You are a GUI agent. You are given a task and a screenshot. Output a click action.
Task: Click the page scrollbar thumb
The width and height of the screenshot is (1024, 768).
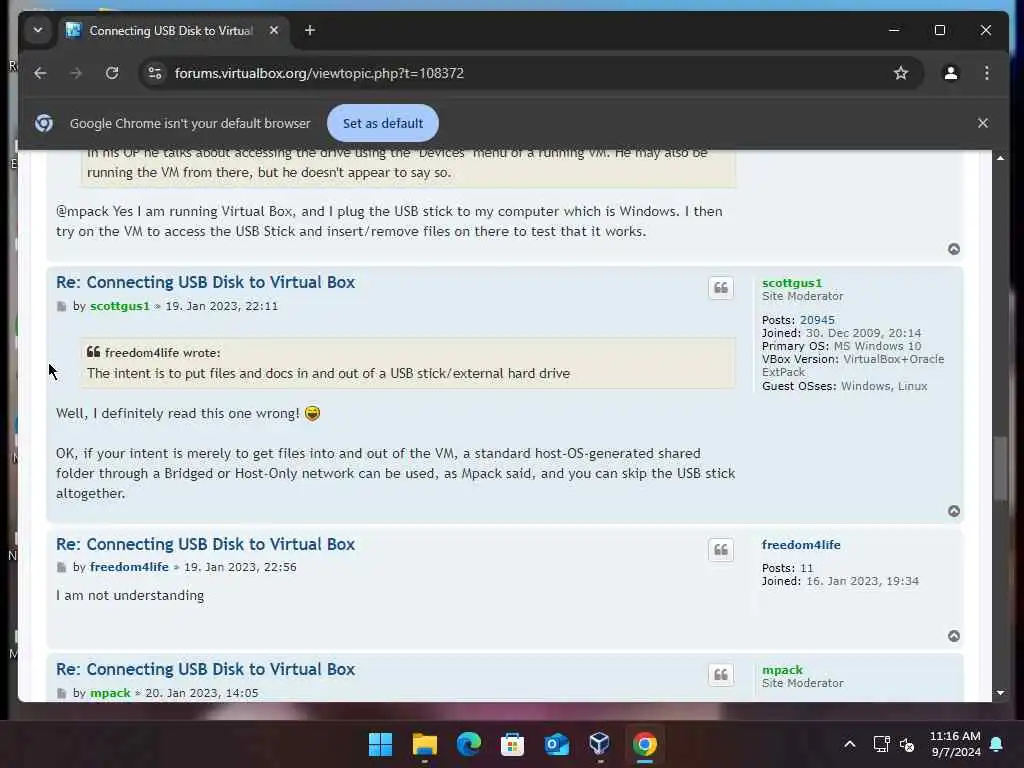pyautogui.click(x=1000, y=468)
